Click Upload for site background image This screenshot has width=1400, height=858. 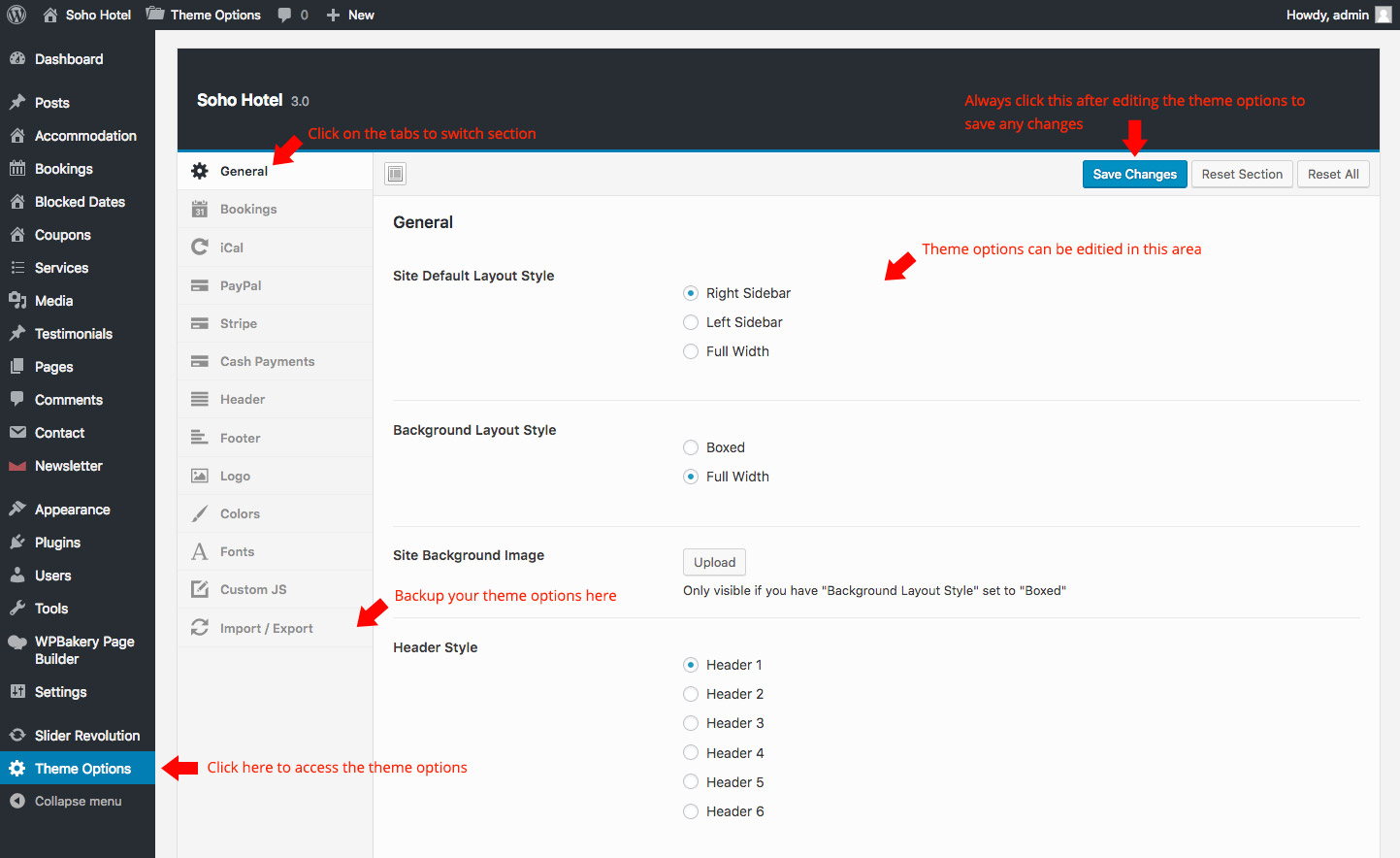(x=714, y=562)
